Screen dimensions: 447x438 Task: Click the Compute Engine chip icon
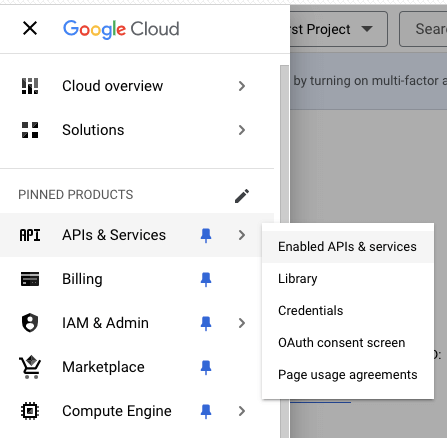(x=30, y=411)
